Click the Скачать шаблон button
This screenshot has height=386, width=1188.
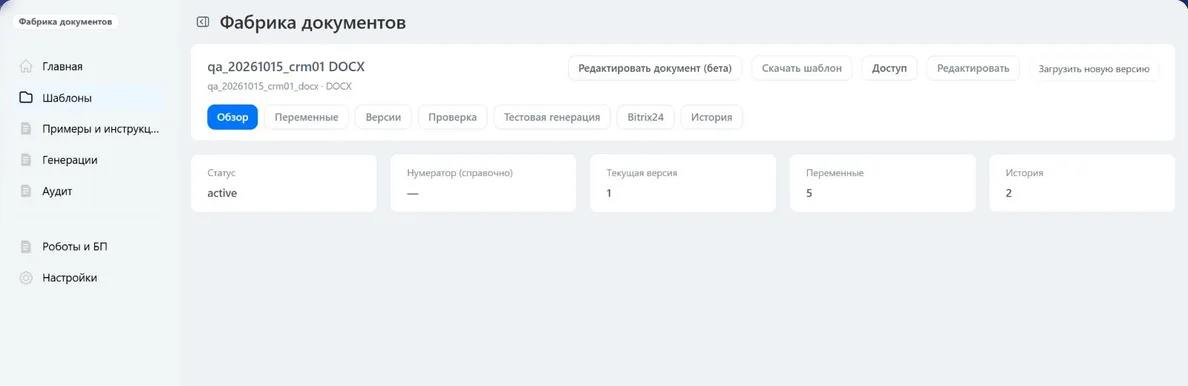802,68
